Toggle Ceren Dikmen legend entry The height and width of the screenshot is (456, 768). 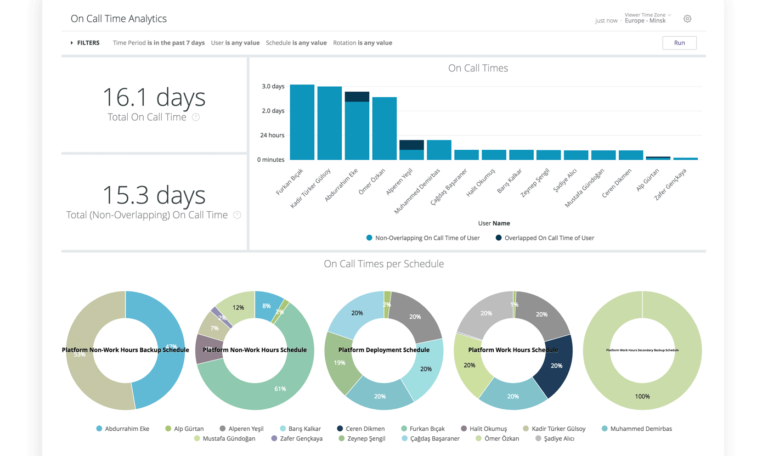361,429
